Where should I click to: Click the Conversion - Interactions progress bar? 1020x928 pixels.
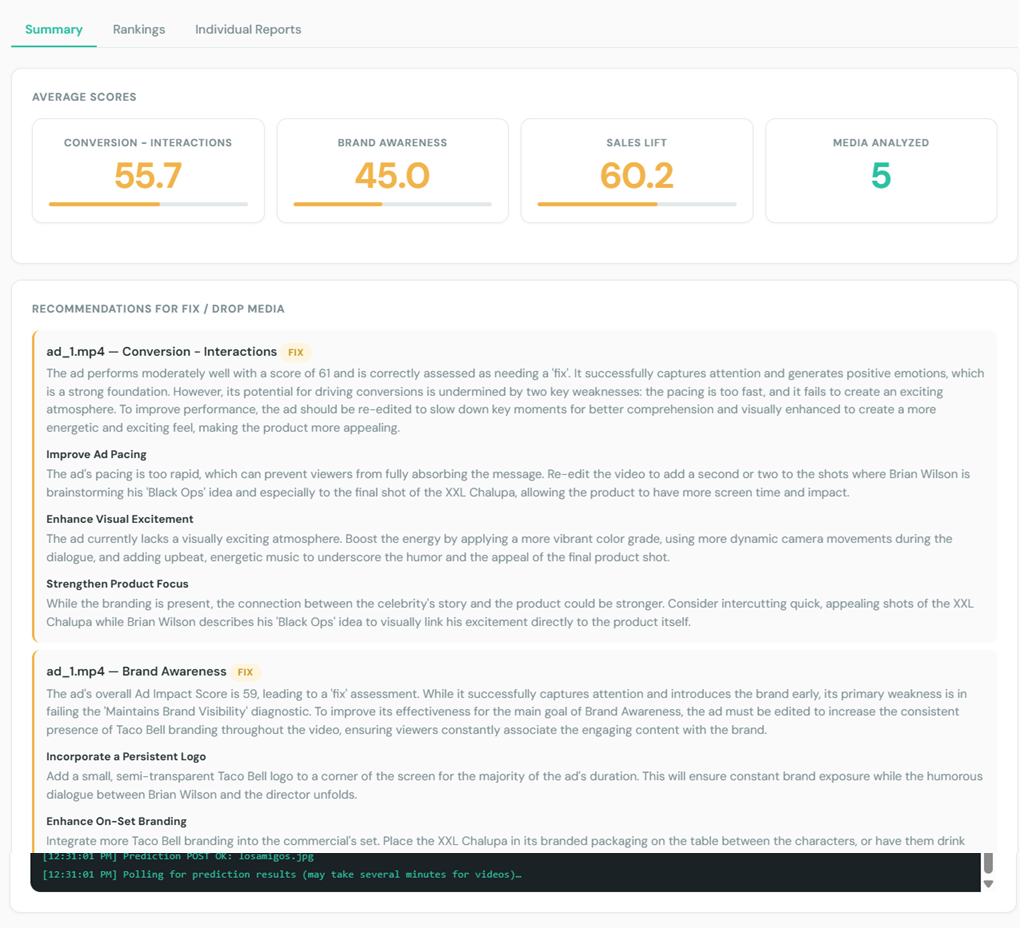pyautogui.click(x=148, y=204)
